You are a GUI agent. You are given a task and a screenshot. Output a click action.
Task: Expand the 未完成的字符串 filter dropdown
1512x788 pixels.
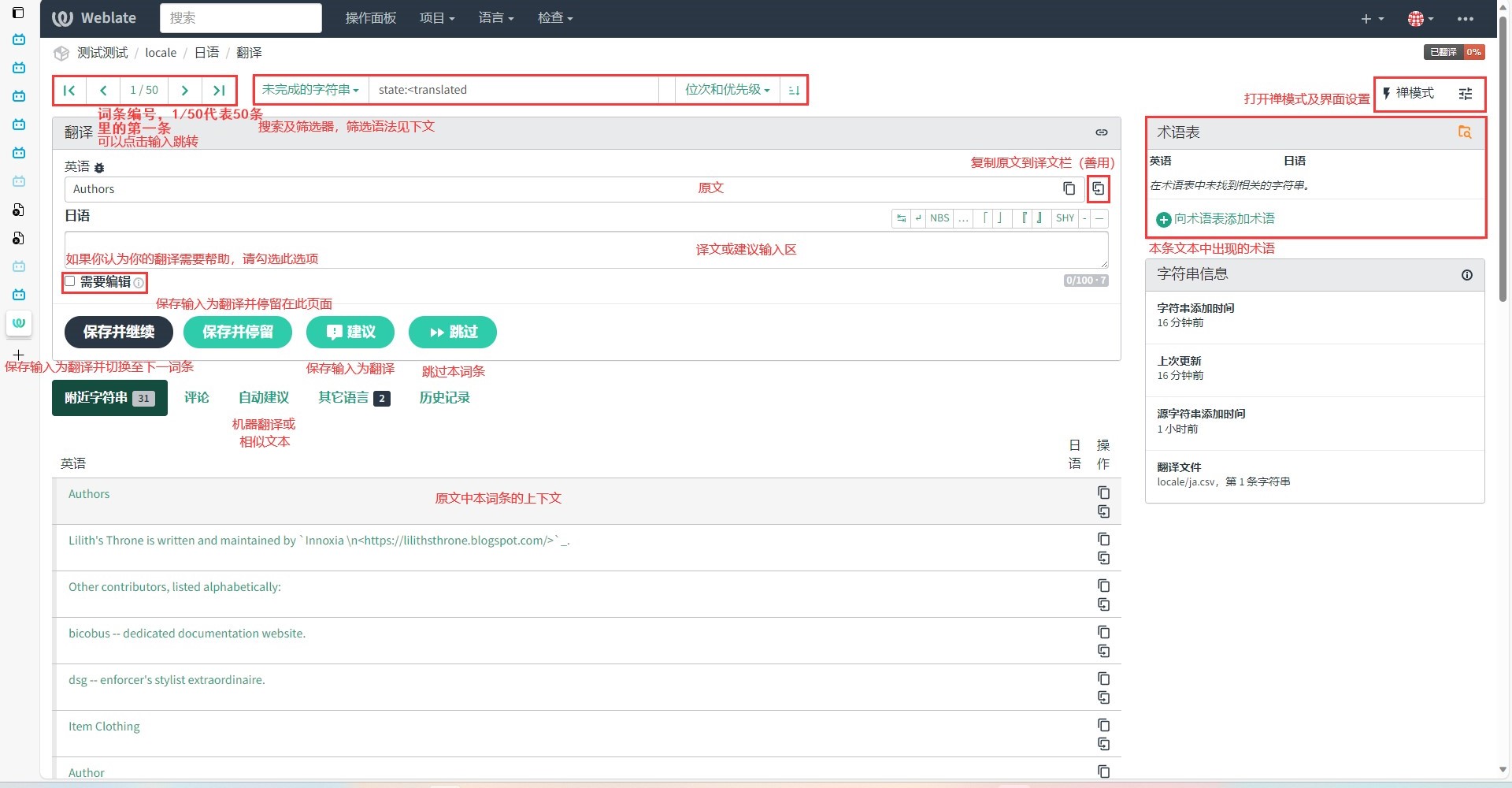(x=310, y=90)
